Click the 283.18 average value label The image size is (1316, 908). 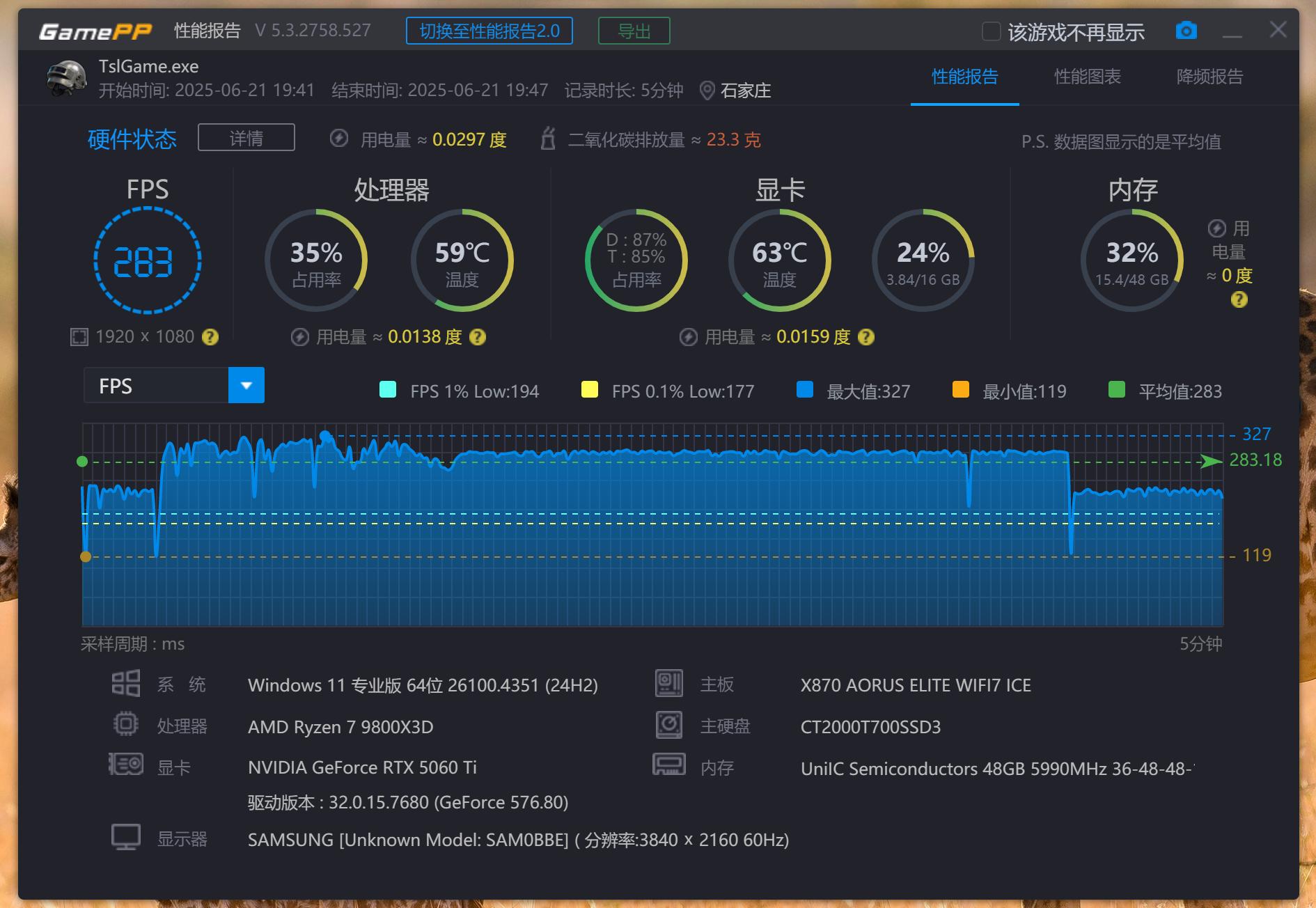click(1255, 460)
